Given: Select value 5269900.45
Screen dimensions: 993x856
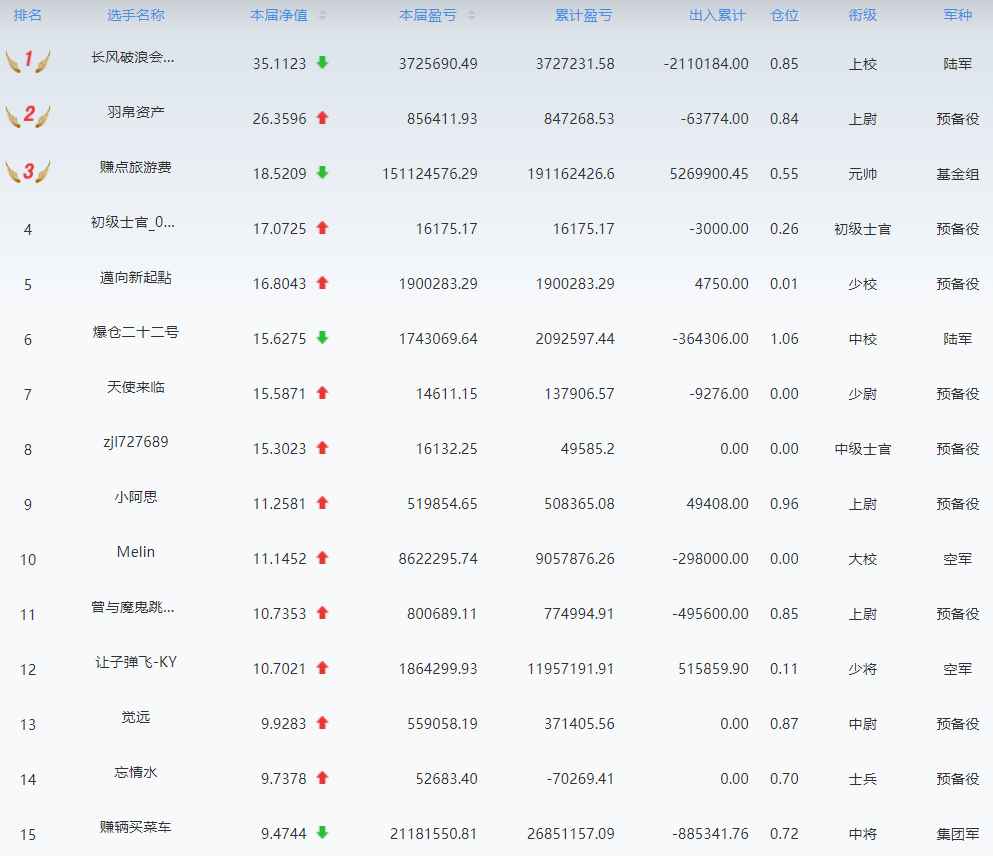Looking at the screenshot, I should pos(709,174).
